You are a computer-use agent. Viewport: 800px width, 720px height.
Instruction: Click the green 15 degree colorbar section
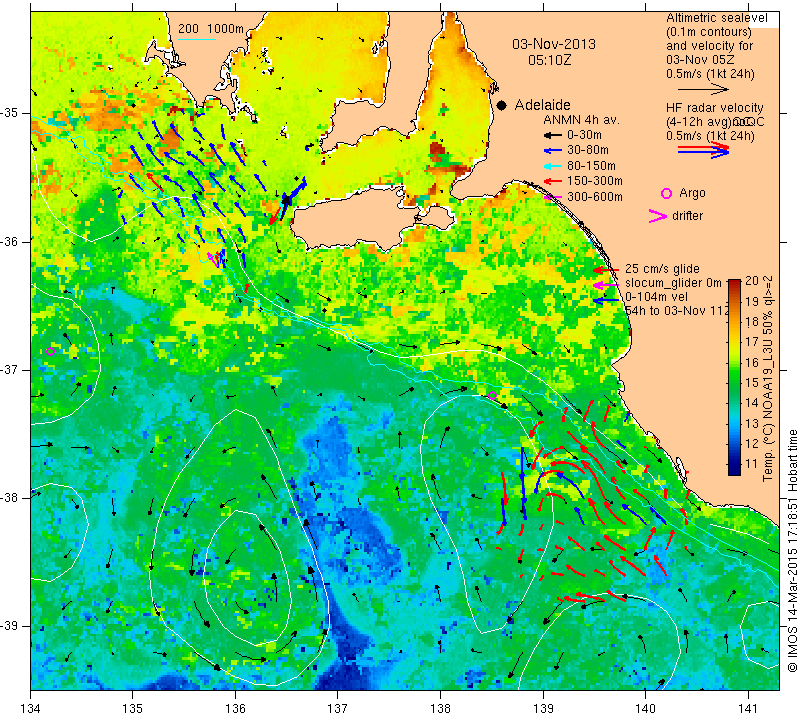(x=734, y=382)
